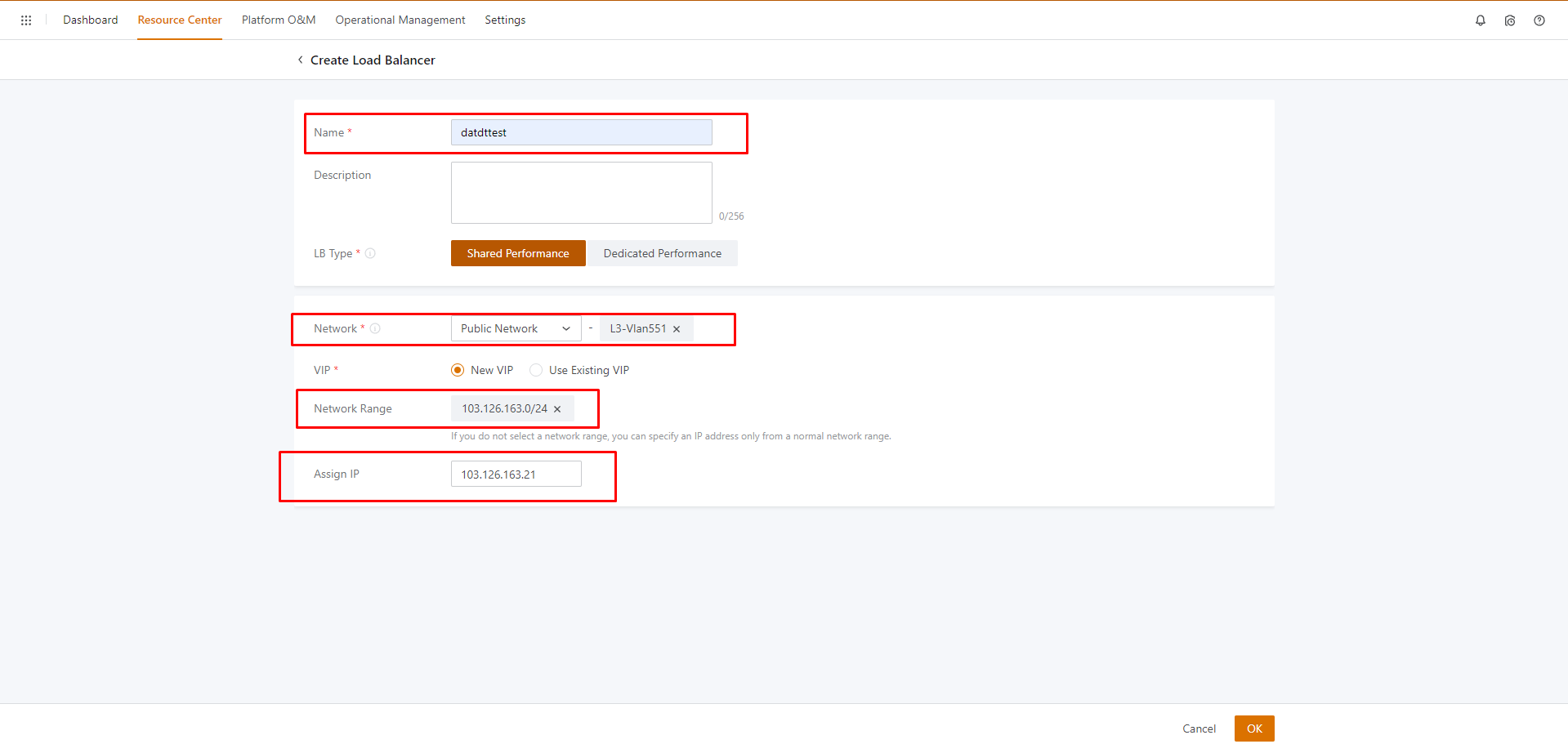
Task: Click the icon left of help
Action: [1509, 20]
